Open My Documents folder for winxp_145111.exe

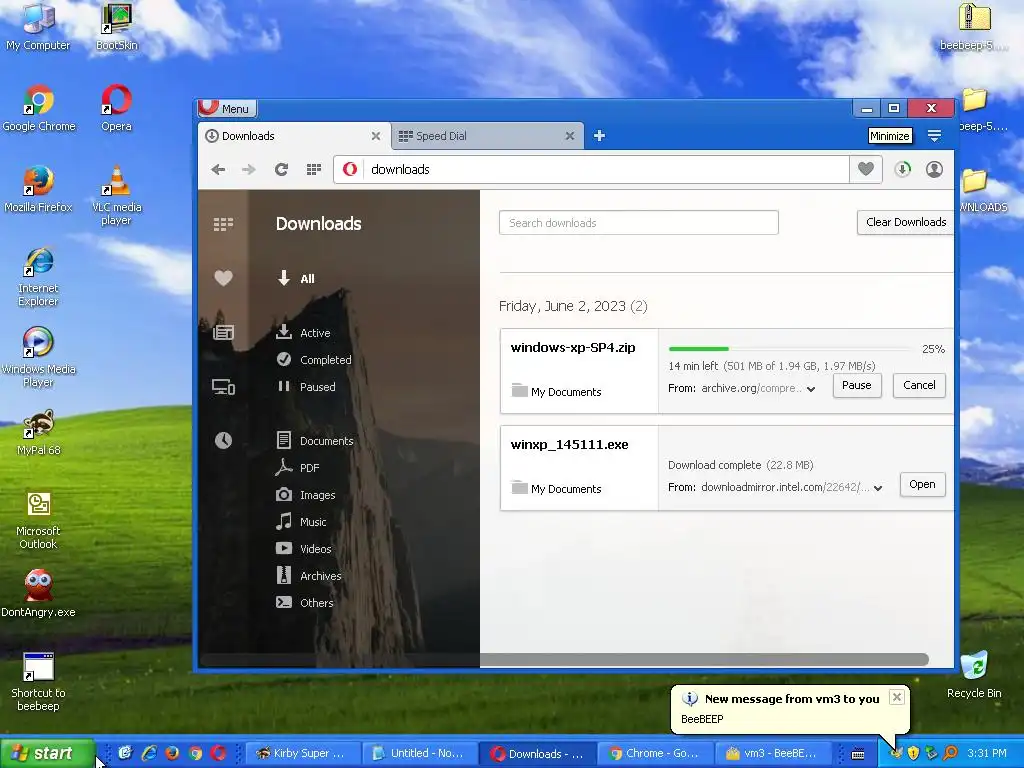pyautogui.click(x=556, y=488)
